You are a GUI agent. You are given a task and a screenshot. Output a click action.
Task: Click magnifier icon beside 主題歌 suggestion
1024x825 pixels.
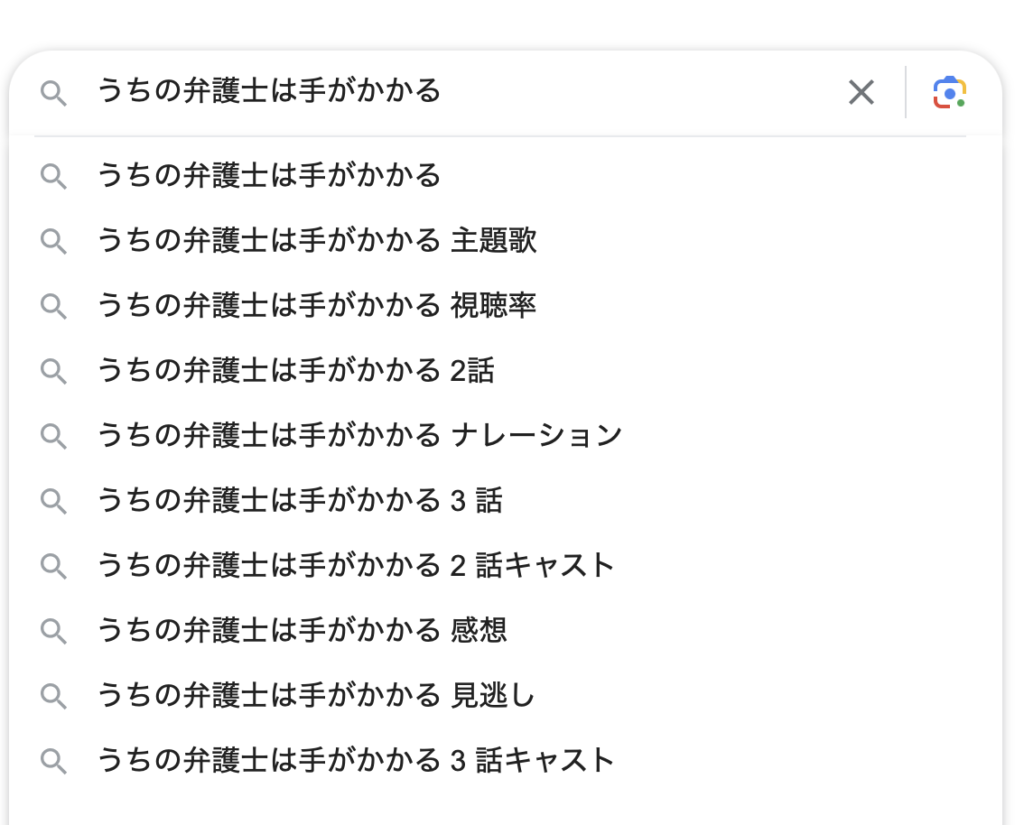click(x=53, y=241)
